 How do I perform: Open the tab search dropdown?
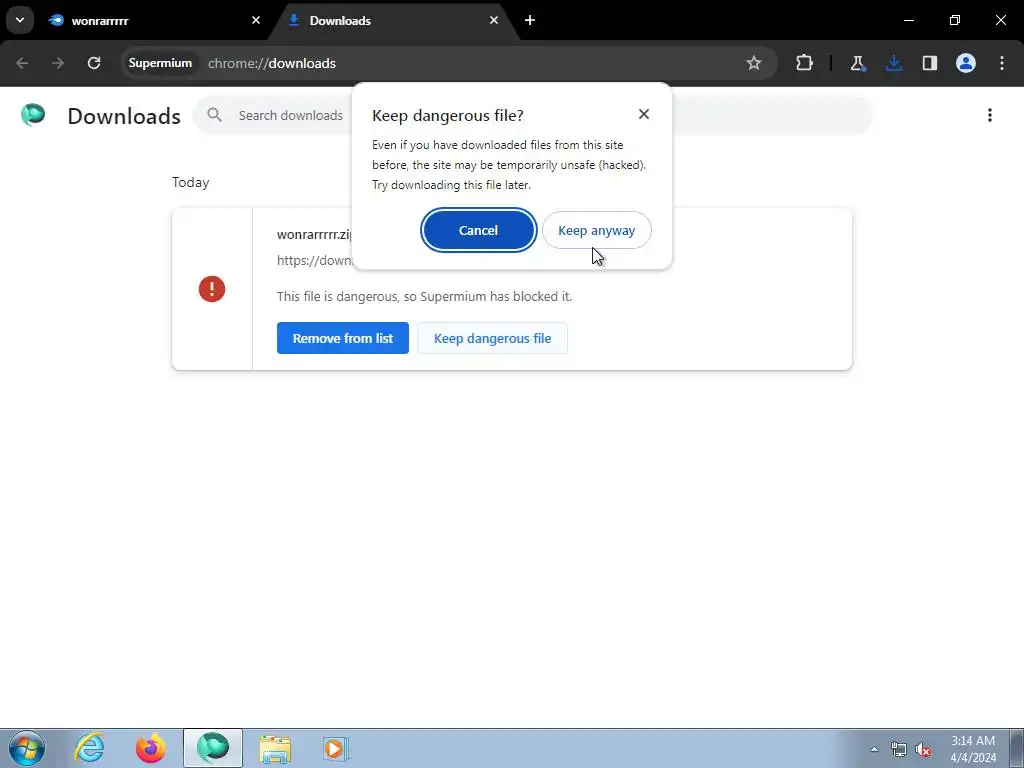click(x=20, y=20)
